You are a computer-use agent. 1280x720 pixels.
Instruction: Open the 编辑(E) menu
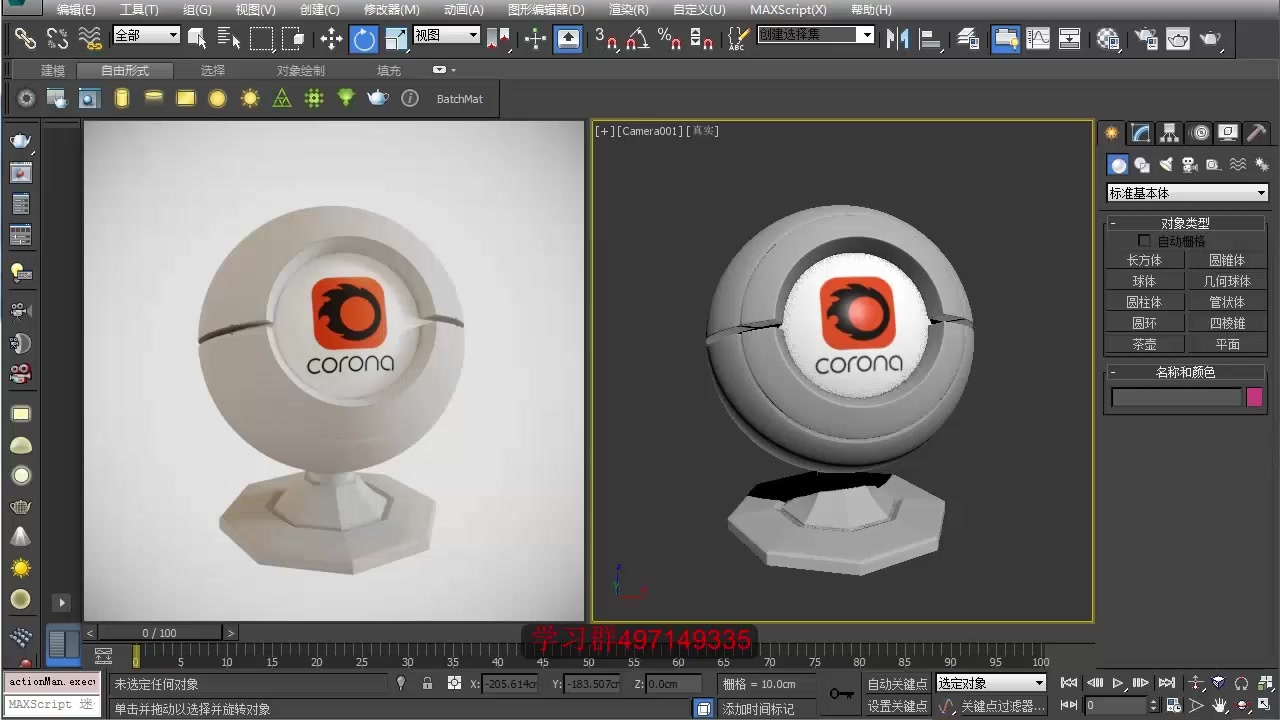click(x=76, y=10)
